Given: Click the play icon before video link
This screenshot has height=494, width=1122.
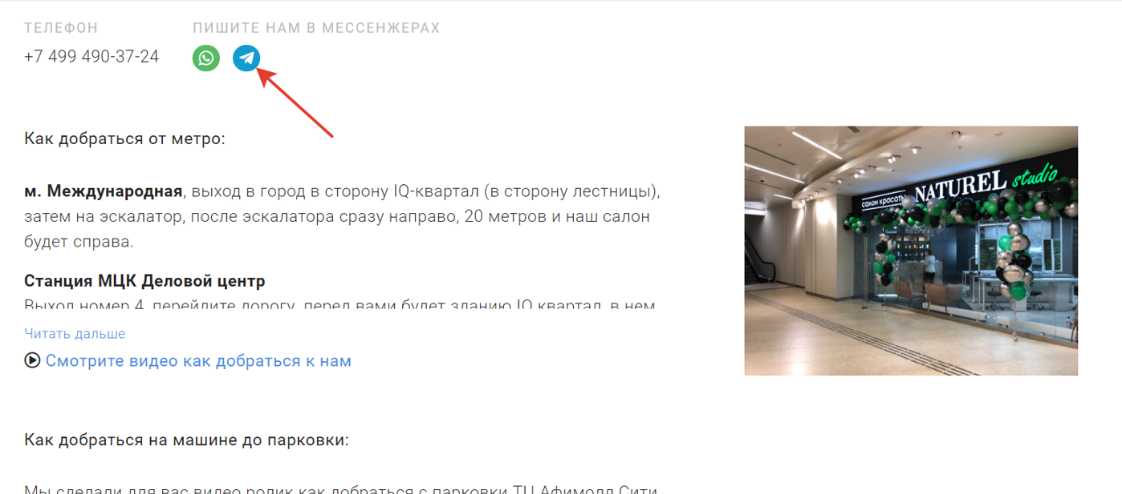Looking at the screenshot, I should pyautogui.click(x=32, y=361).
